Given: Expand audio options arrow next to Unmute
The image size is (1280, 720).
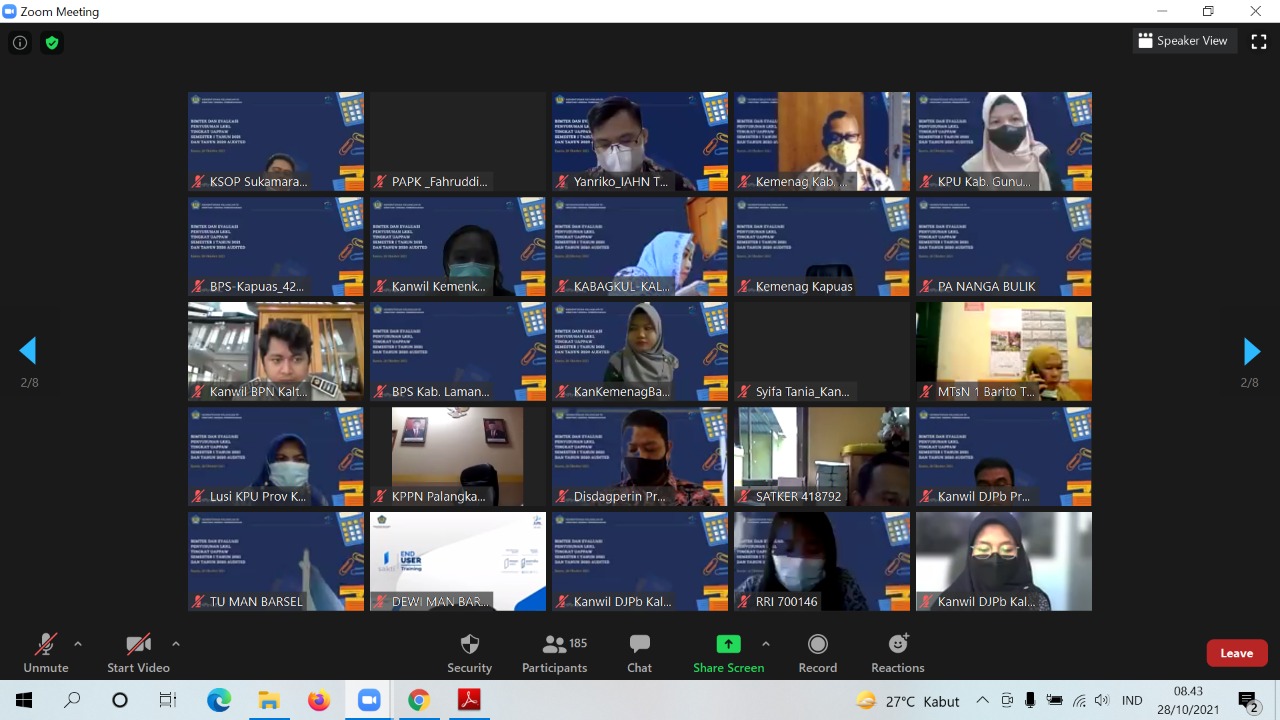Looking at the screenshot, I should click(x=78, y=644).
